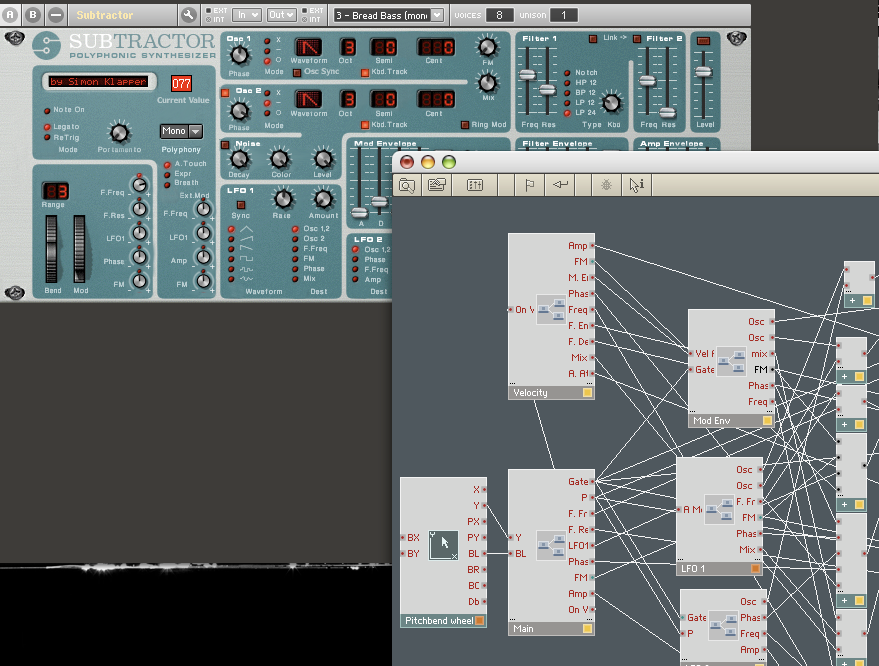
Task: Select snapshot B in the Subtractor header
Action: click(x=33, y=15)
